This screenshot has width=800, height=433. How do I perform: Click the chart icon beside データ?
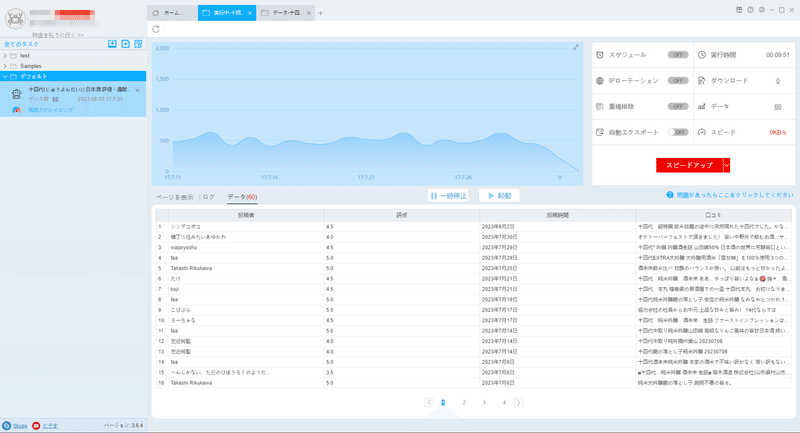click(x=702, y=107)
